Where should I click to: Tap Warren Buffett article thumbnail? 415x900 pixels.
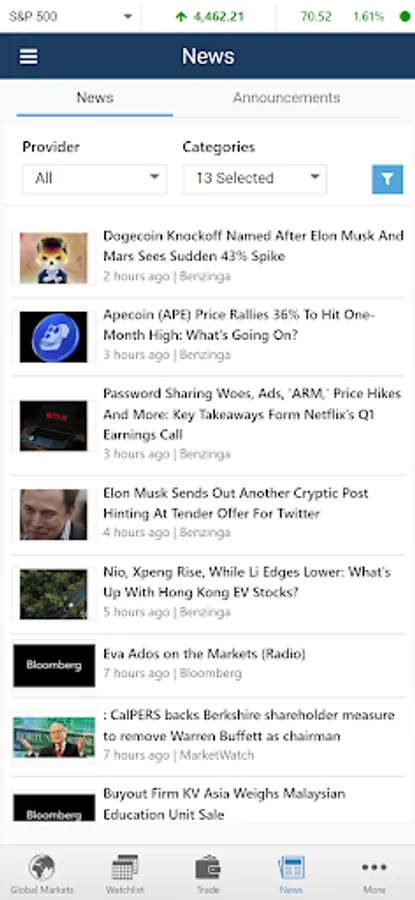(x=54, y=737)
